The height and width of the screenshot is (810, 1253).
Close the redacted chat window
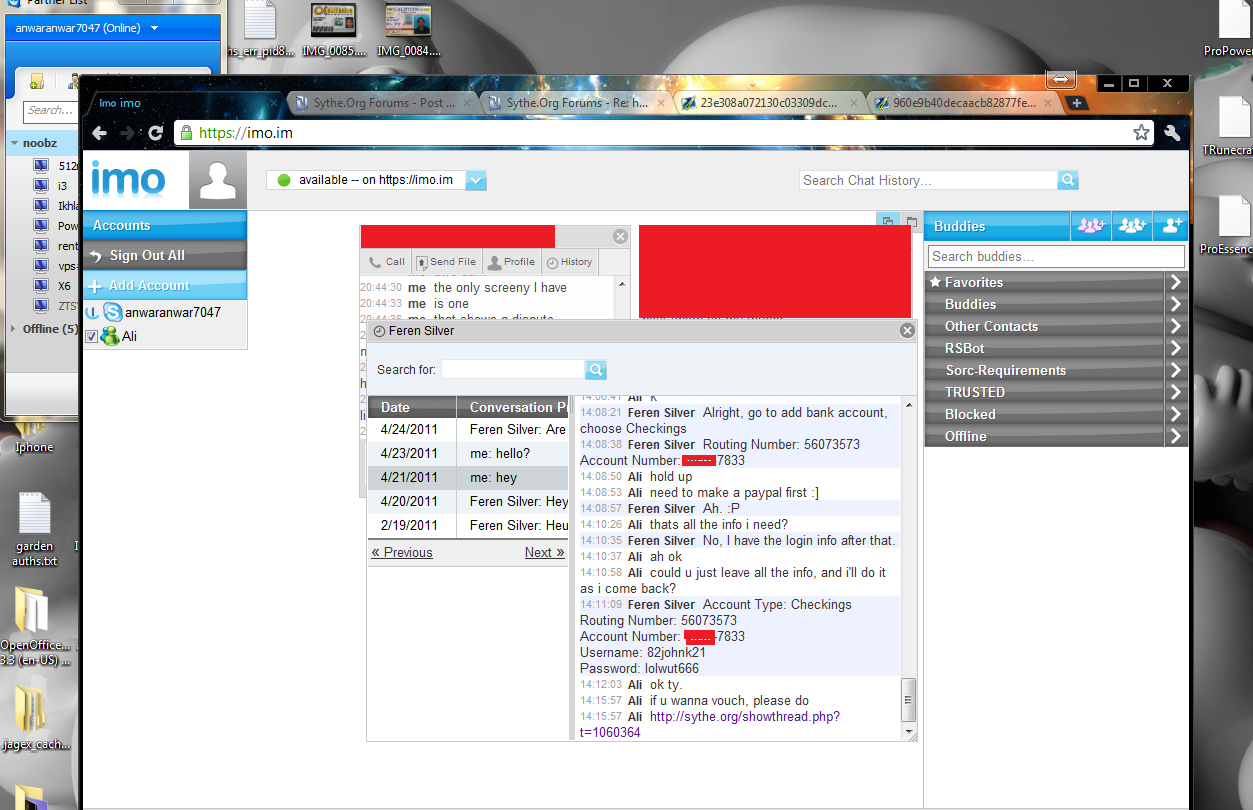(620, 237)
